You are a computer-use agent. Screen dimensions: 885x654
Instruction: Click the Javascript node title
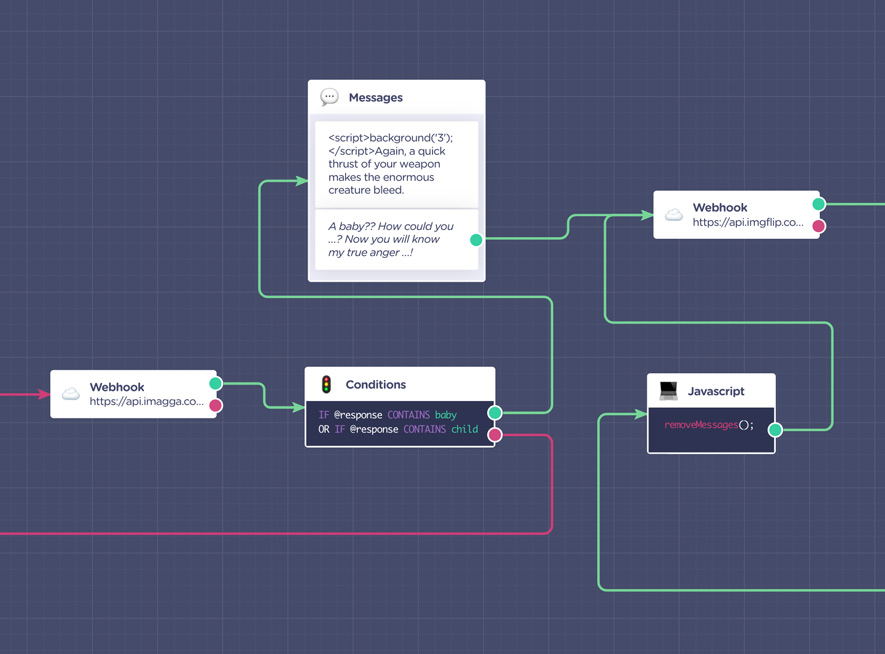(716, 391)
